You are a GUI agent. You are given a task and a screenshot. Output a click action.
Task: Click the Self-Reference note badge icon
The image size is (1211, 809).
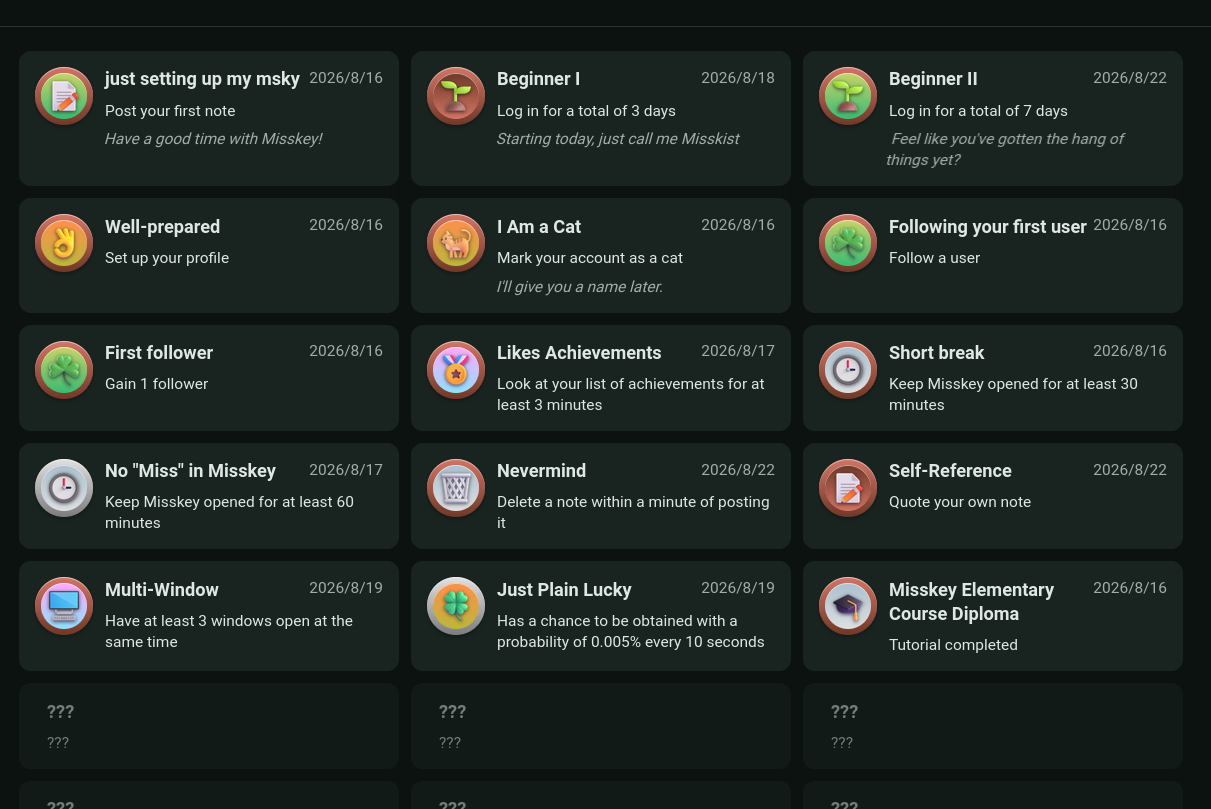(x=848, y=488)
